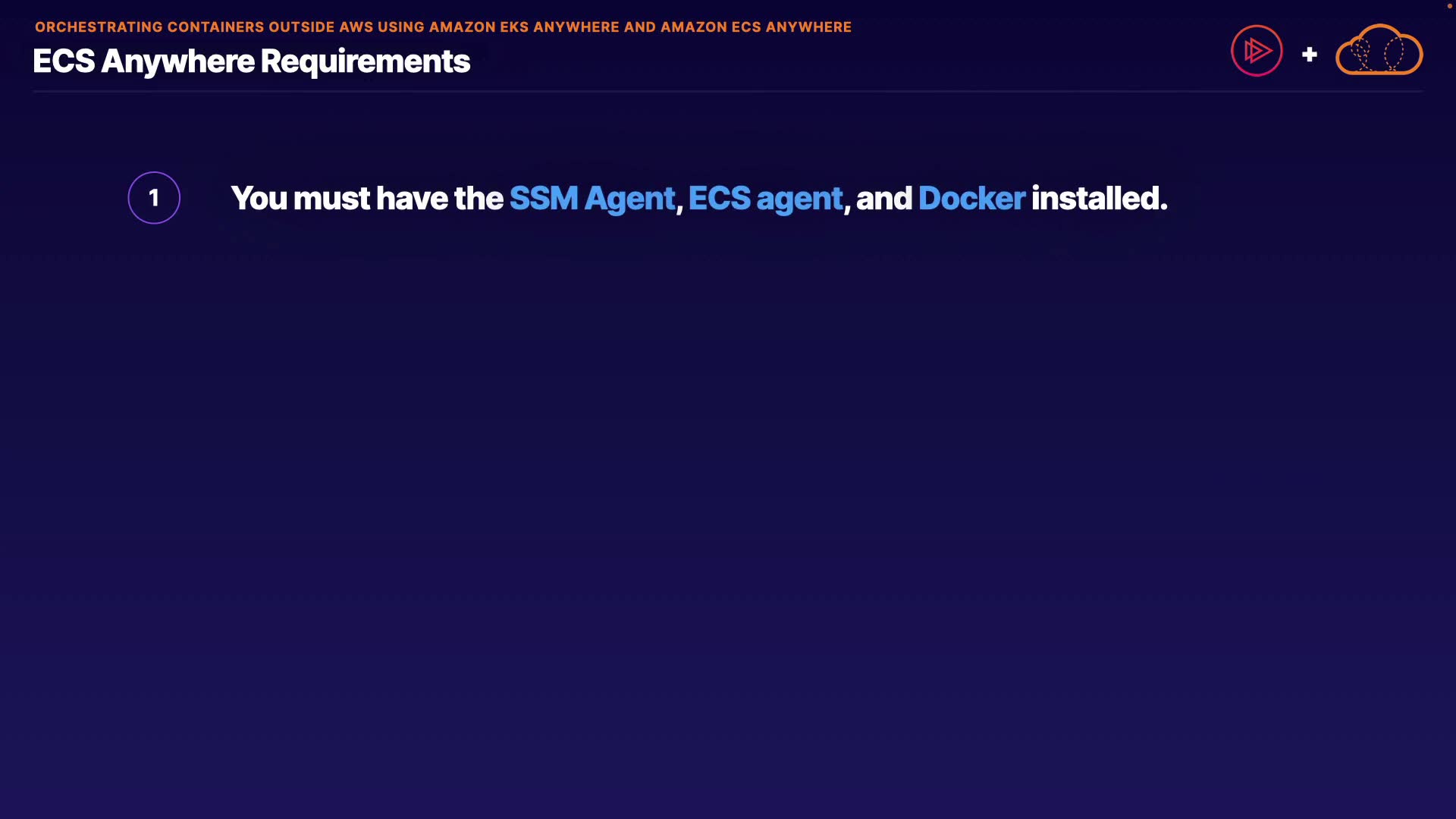
Task: Click the blue "SSM Agent" text
Action: pos(591,199)
